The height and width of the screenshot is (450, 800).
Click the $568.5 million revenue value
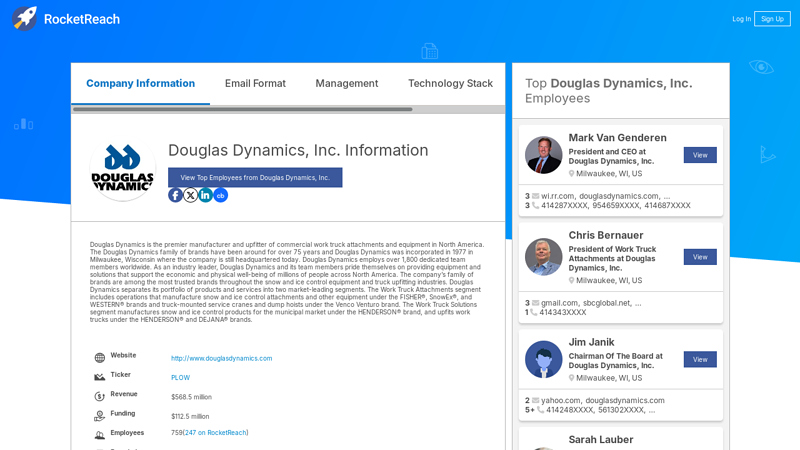pos(191,397)
